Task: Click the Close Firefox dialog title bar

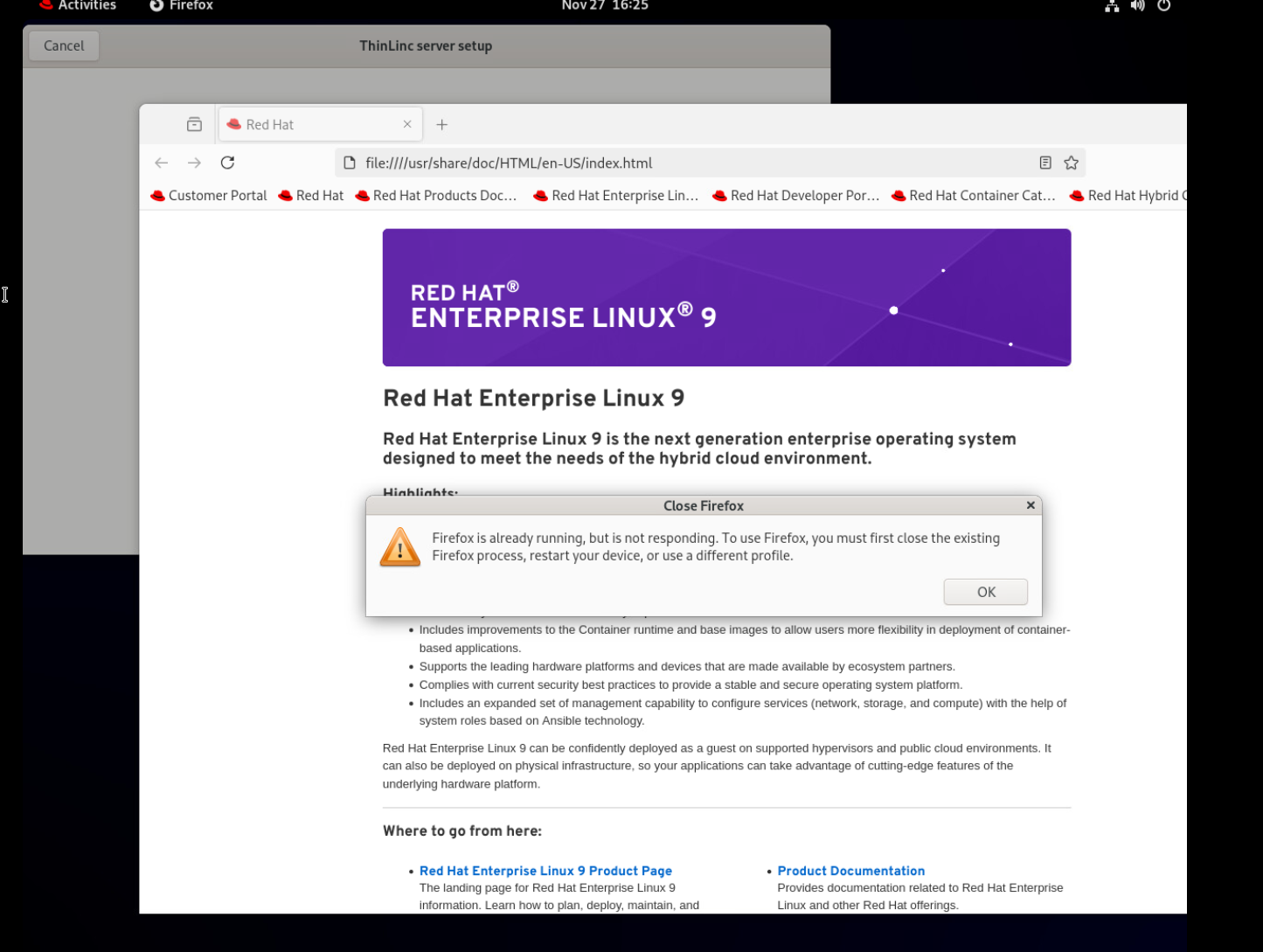Action: [x=704, y=505]
